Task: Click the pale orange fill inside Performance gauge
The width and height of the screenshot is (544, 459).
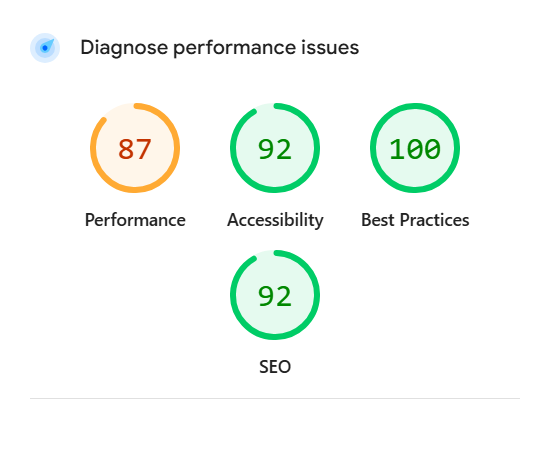Action: point(135,173)
